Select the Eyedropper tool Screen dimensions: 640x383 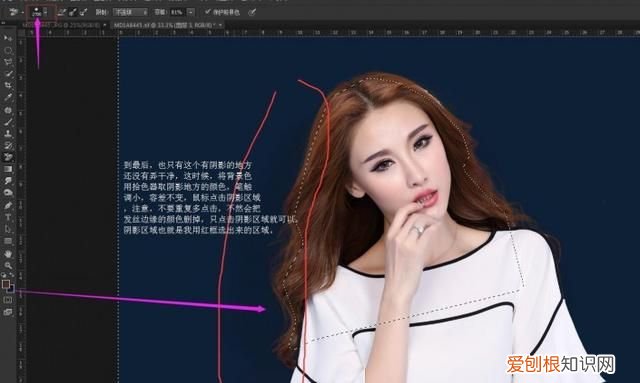tap(8, 98)
